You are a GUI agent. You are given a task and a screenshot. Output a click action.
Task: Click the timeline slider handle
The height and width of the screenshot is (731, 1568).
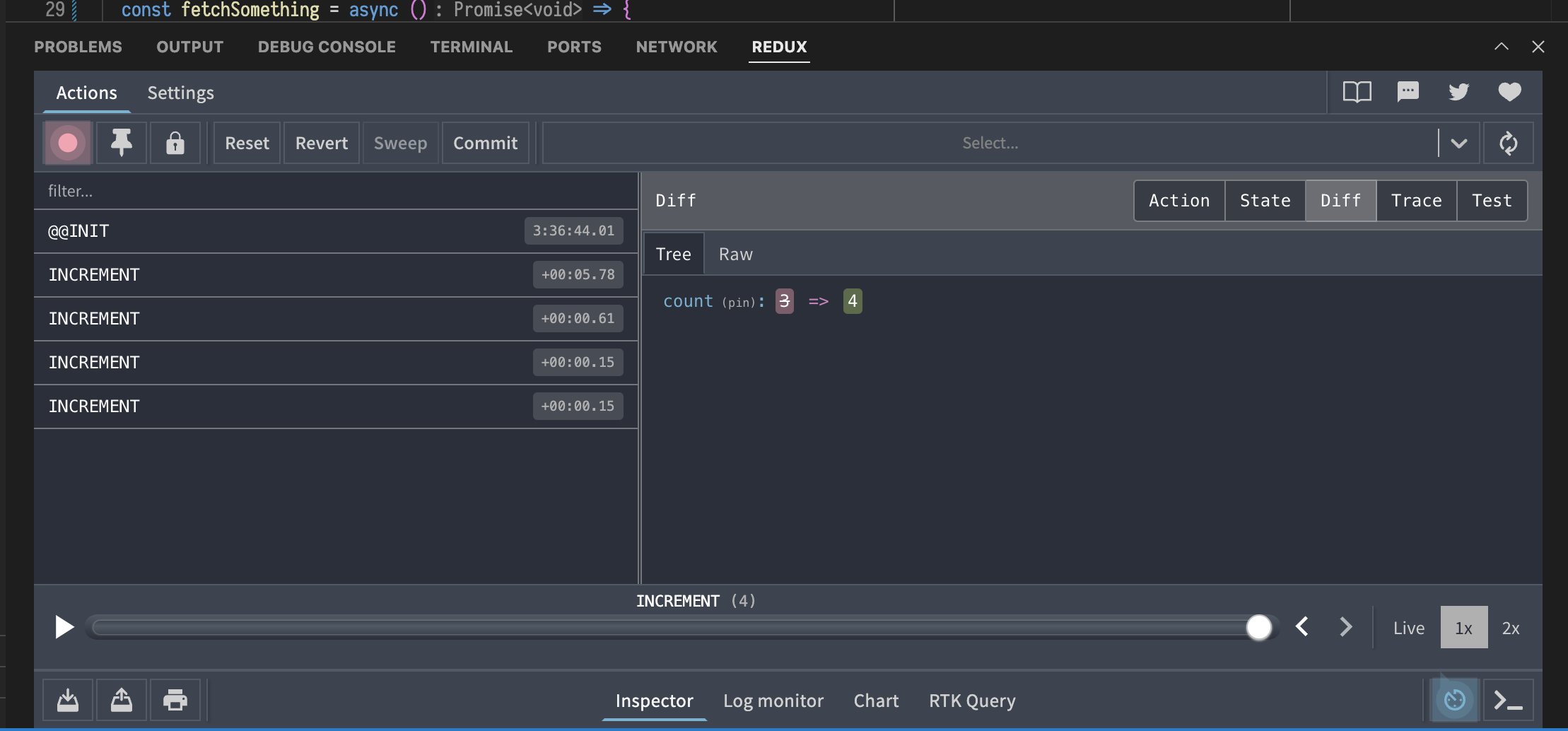click(x=1258, y=627)
